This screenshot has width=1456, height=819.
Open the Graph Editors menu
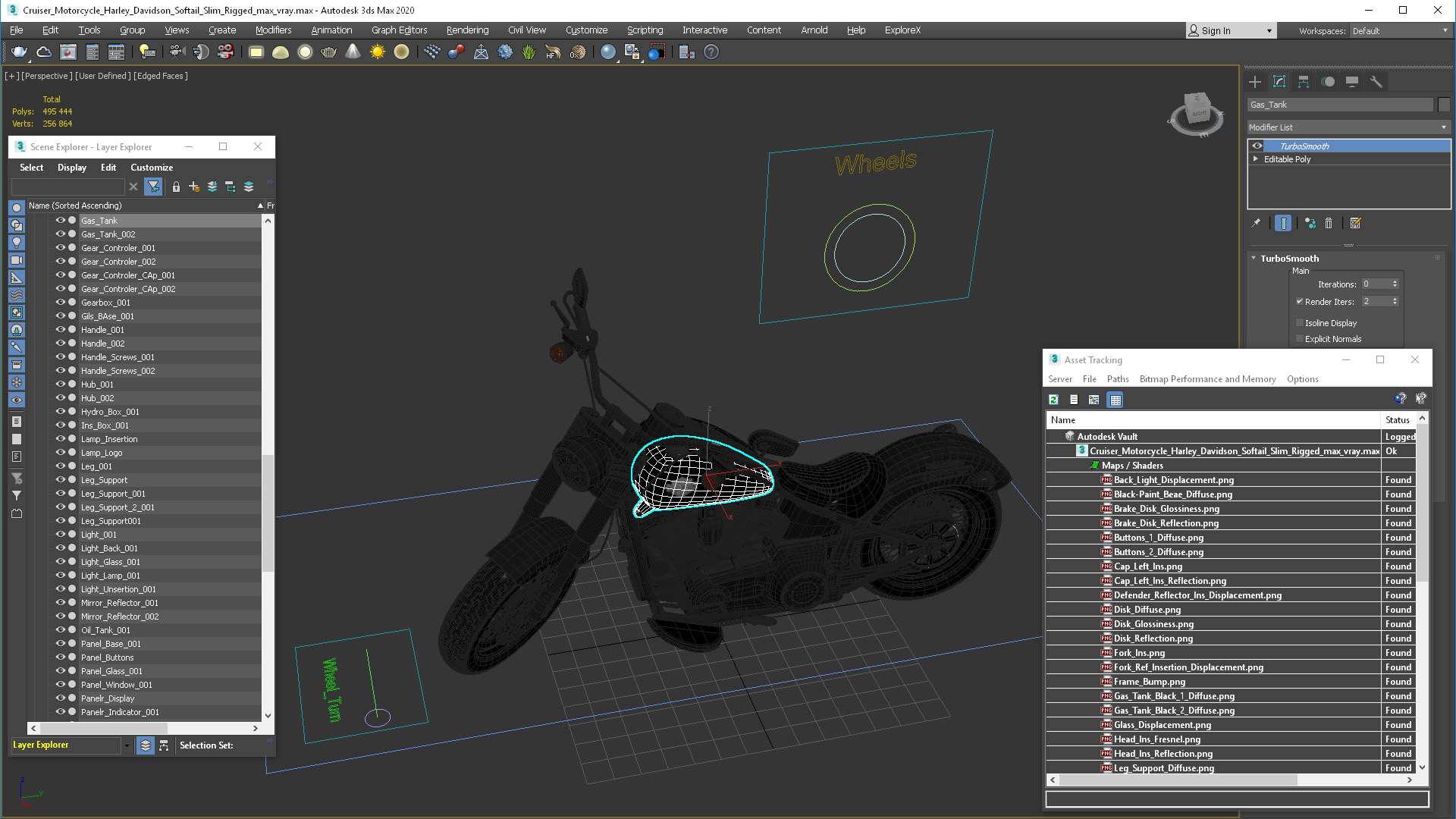tap(399, 30)
